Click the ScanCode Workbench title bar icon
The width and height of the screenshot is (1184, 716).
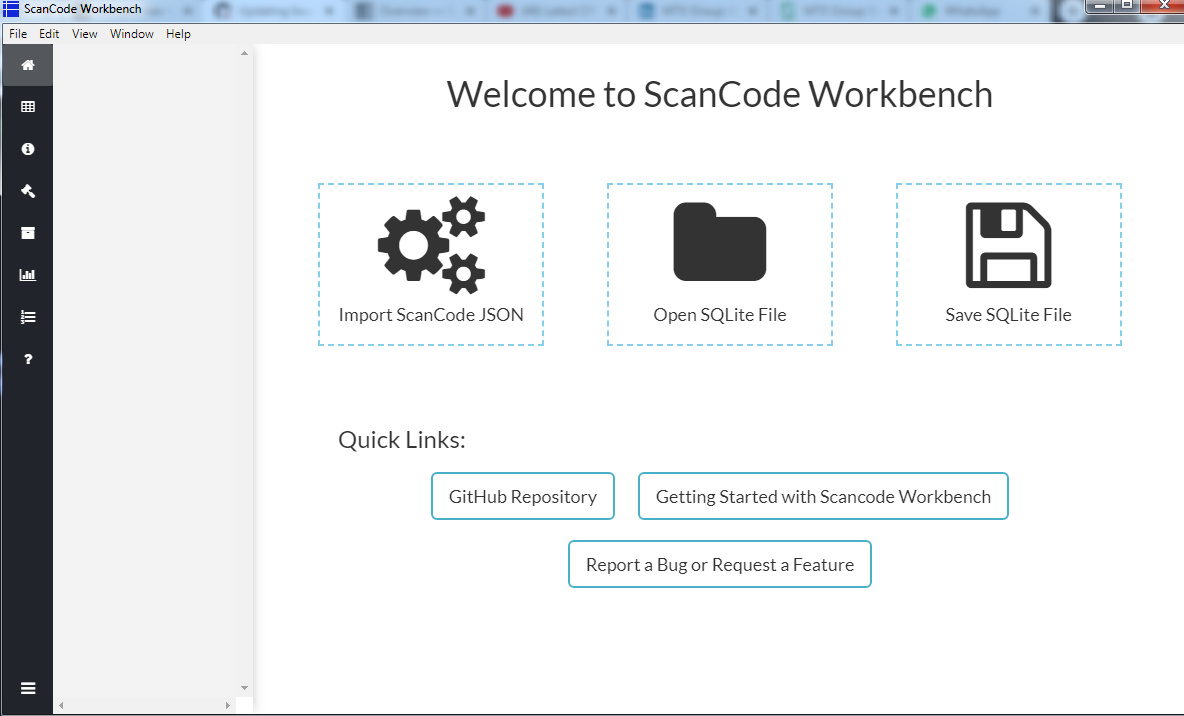pyautogui.click(x=11, y=9)
